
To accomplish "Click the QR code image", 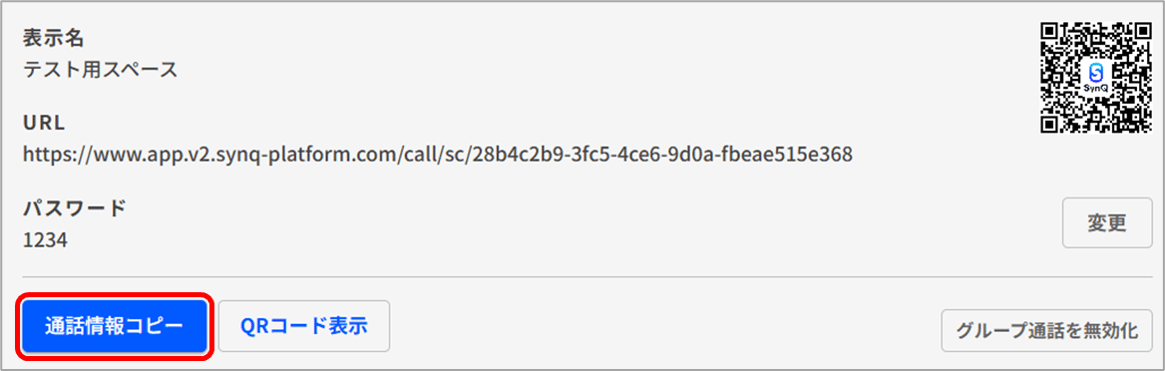I will [x=1096, y=78].
